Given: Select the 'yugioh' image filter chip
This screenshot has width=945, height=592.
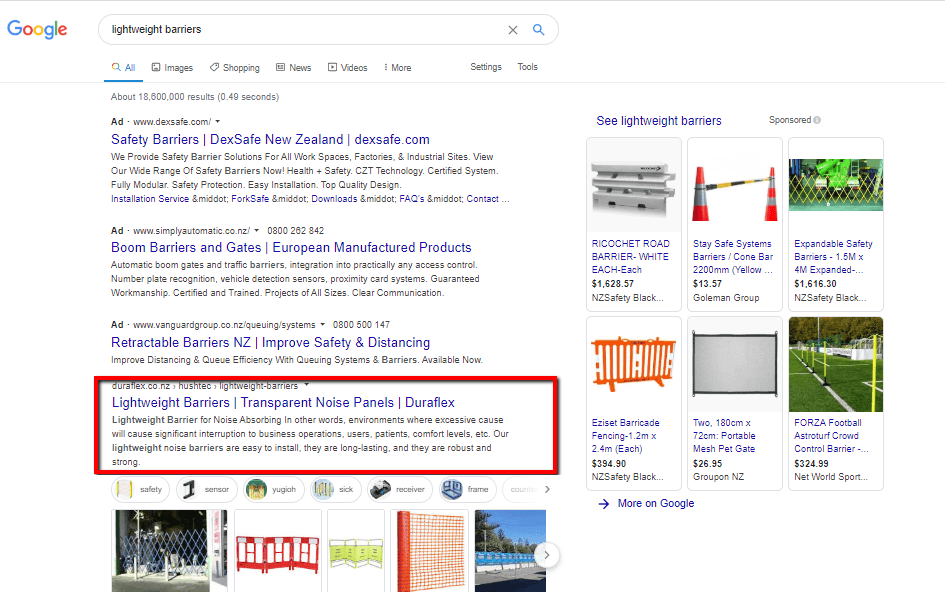Looking at the screenshot, I should [x=273, y=490].
